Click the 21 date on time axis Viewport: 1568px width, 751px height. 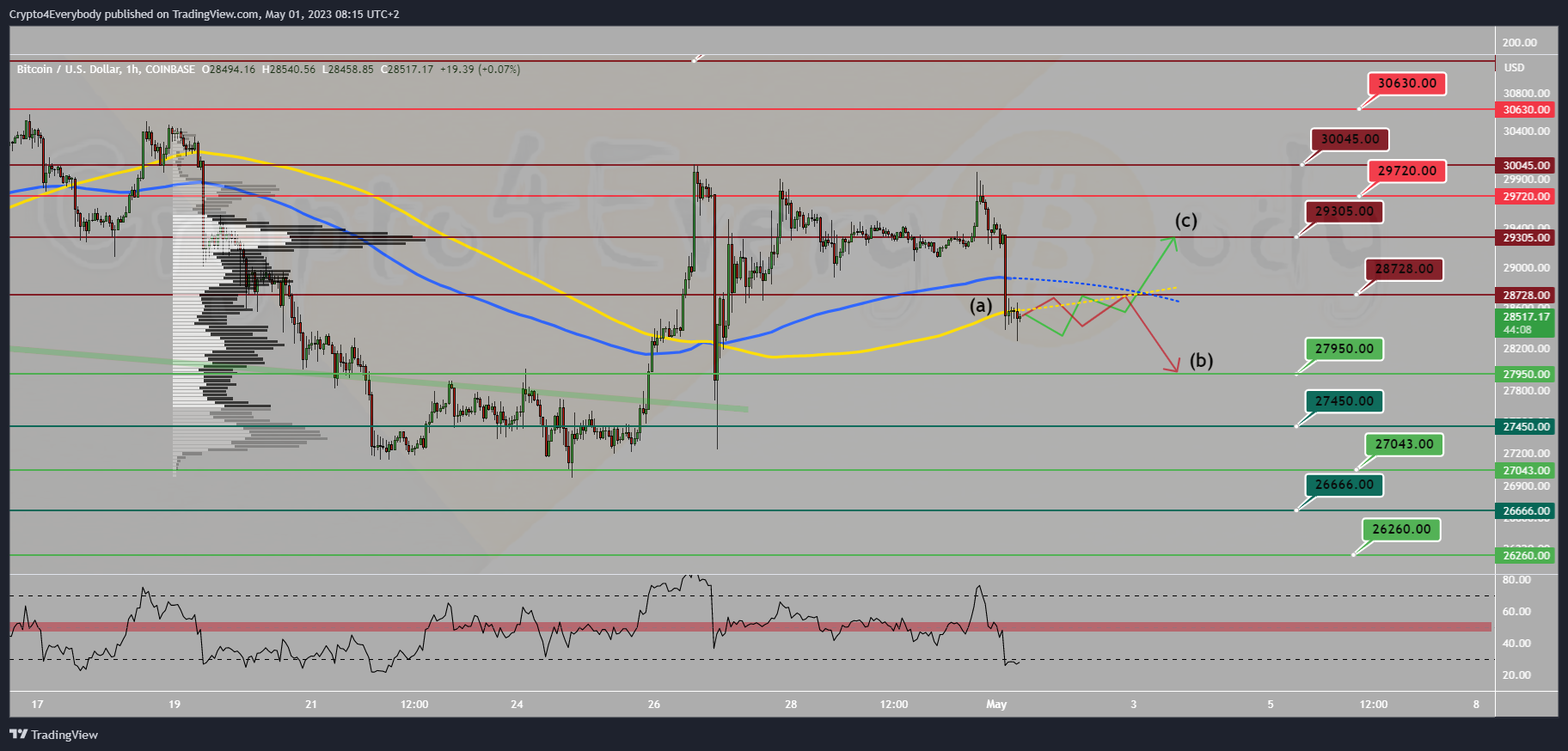(311, 705)
